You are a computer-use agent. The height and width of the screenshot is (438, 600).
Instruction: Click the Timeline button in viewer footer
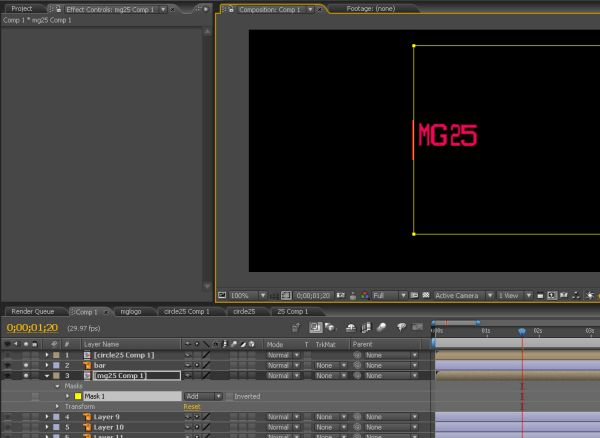tap(564, 296)
